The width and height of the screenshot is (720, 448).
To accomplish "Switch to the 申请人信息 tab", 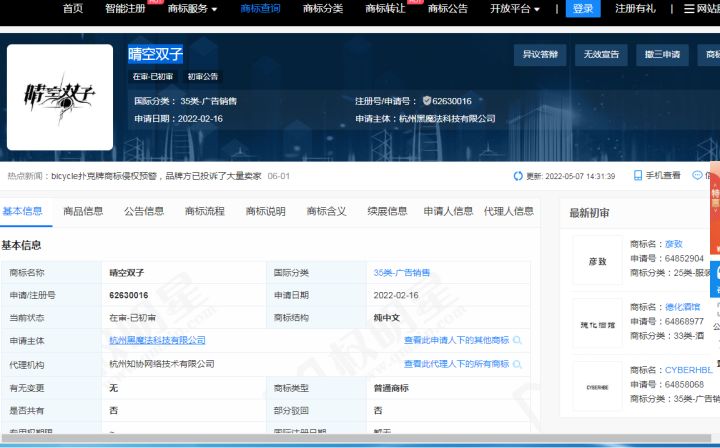I will coord(448,211).
